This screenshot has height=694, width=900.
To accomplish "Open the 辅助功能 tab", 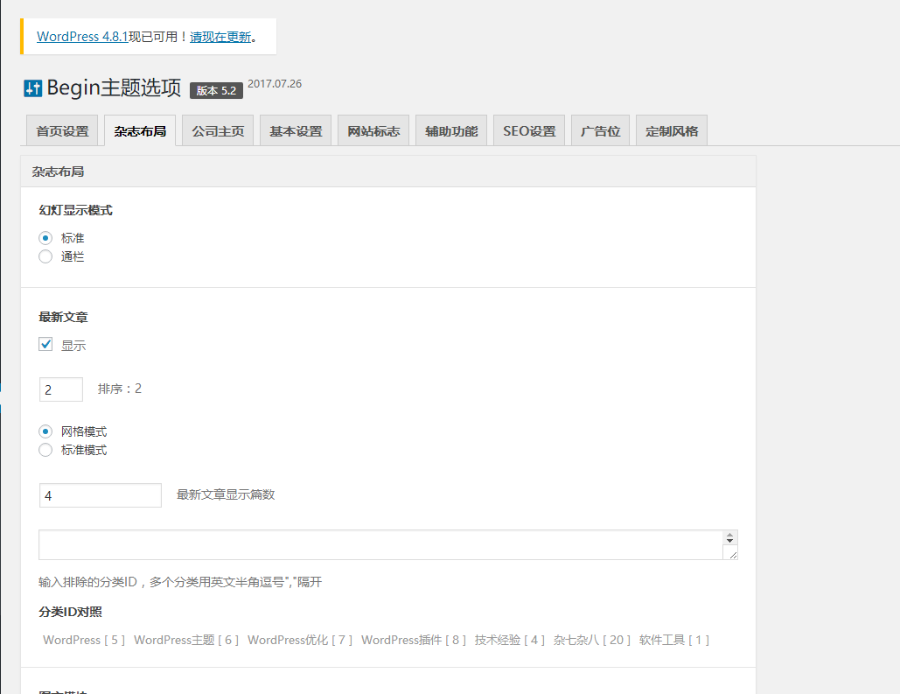I will [x=451, y=131].
